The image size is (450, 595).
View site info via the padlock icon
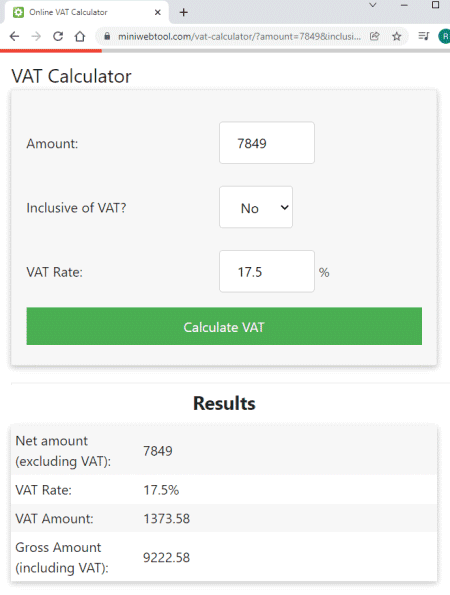click(x=107, y=36)
